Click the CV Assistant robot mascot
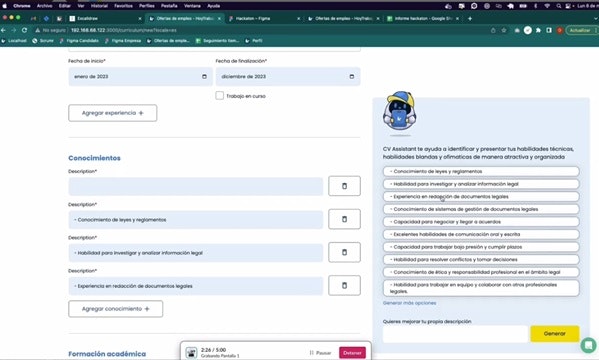The image size is (599, 360). [x=400, y=112]
